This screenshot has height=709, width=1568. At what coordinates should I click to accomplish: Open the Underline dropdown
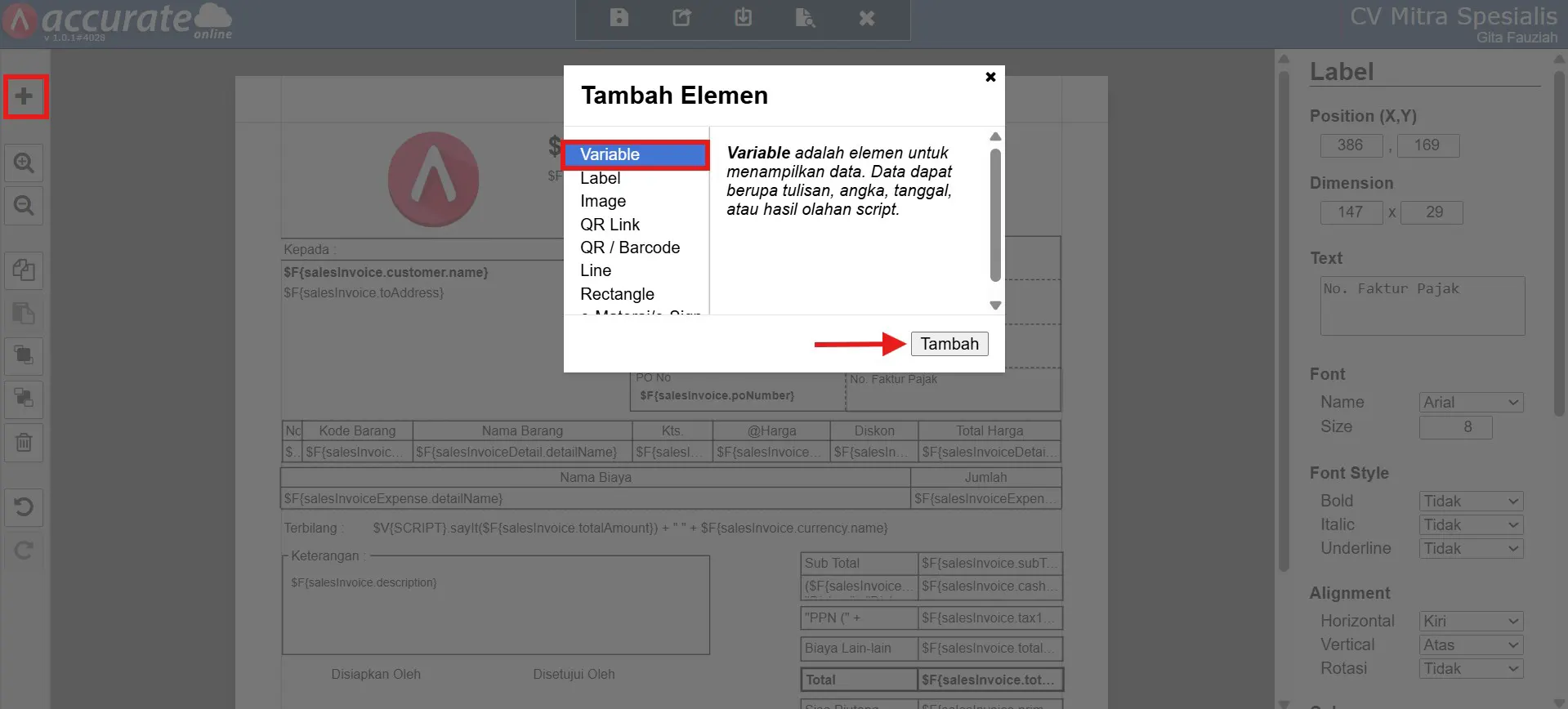coord(1472,549)
